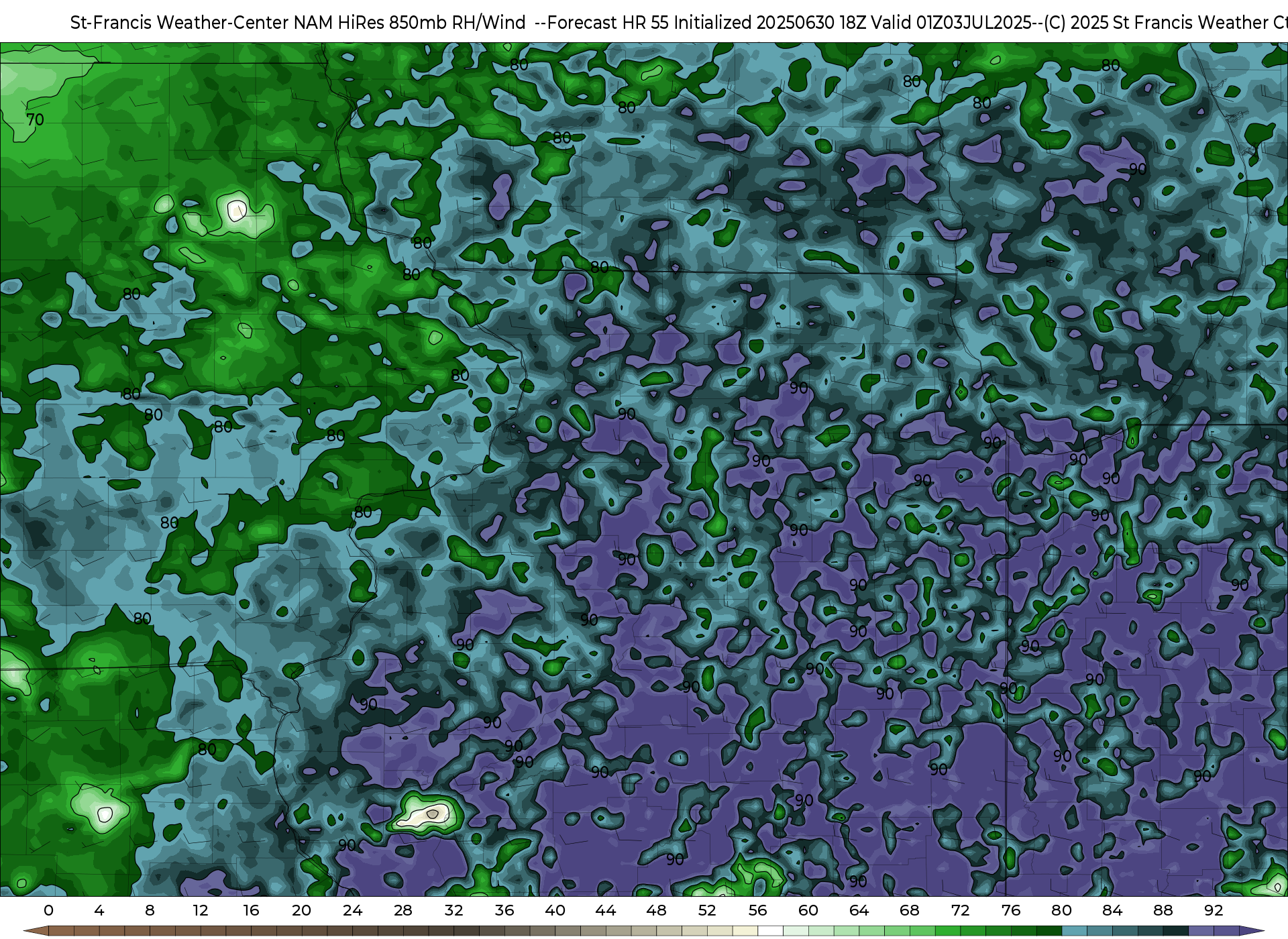The image size is (1288, 939).
Task: Click the white swatch on the colorbar
Action: point(770,931)
